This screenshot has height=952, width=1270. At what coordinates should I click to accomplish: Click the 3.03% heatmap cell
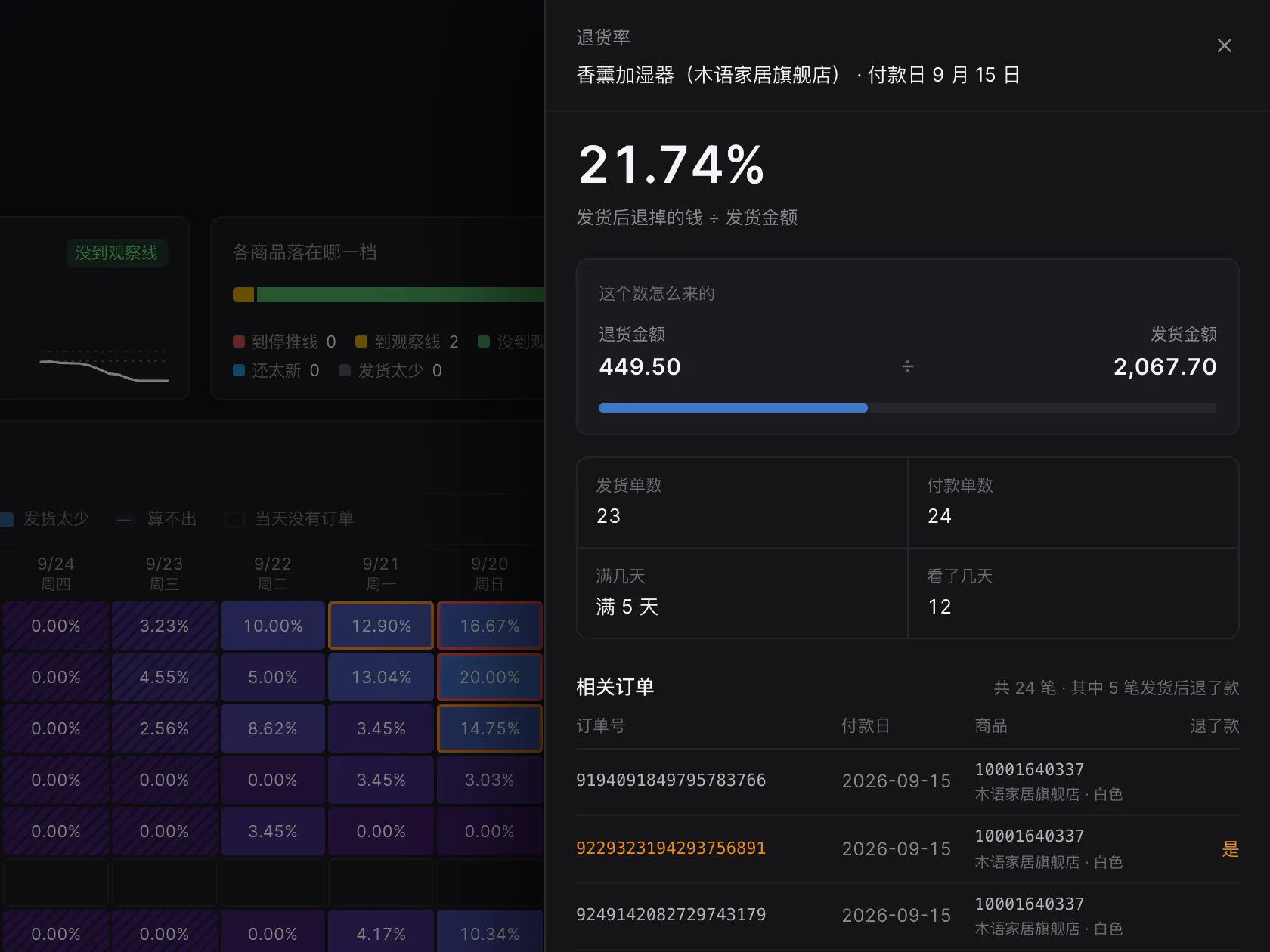coord(490,780)
